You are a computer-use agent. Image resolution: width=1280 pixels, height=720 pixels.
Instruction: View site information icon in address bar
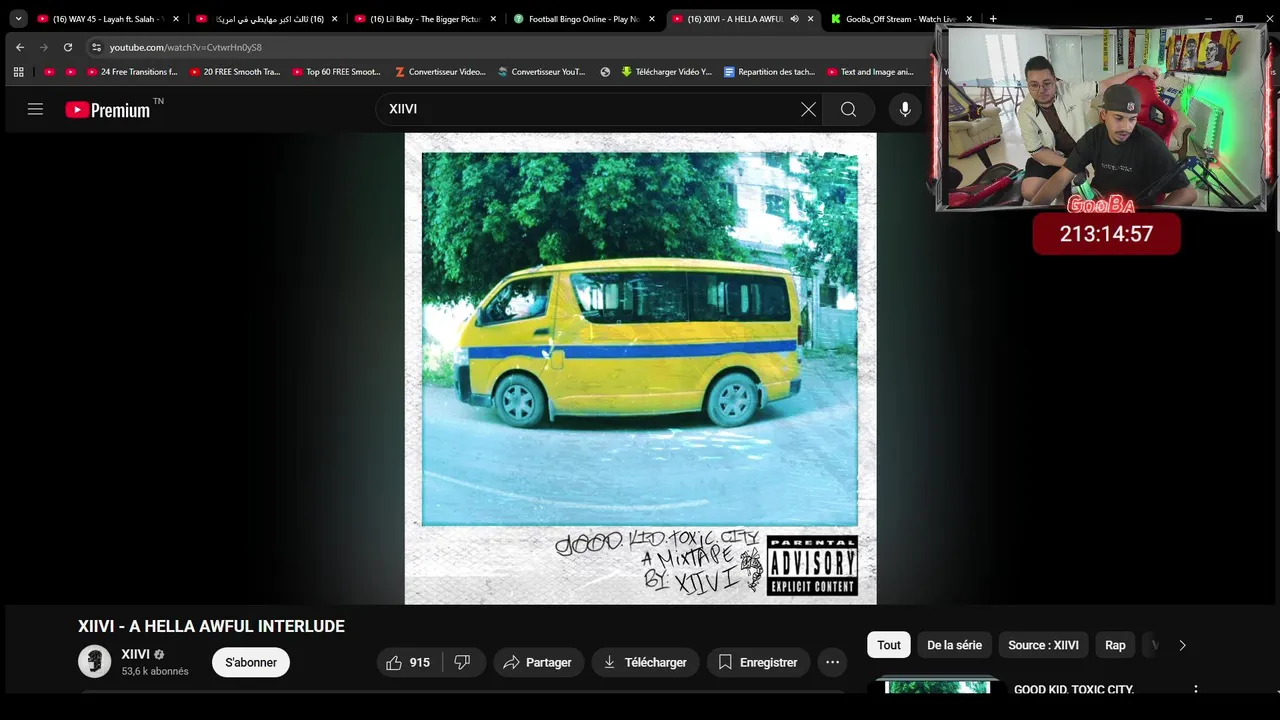(96, 47)
